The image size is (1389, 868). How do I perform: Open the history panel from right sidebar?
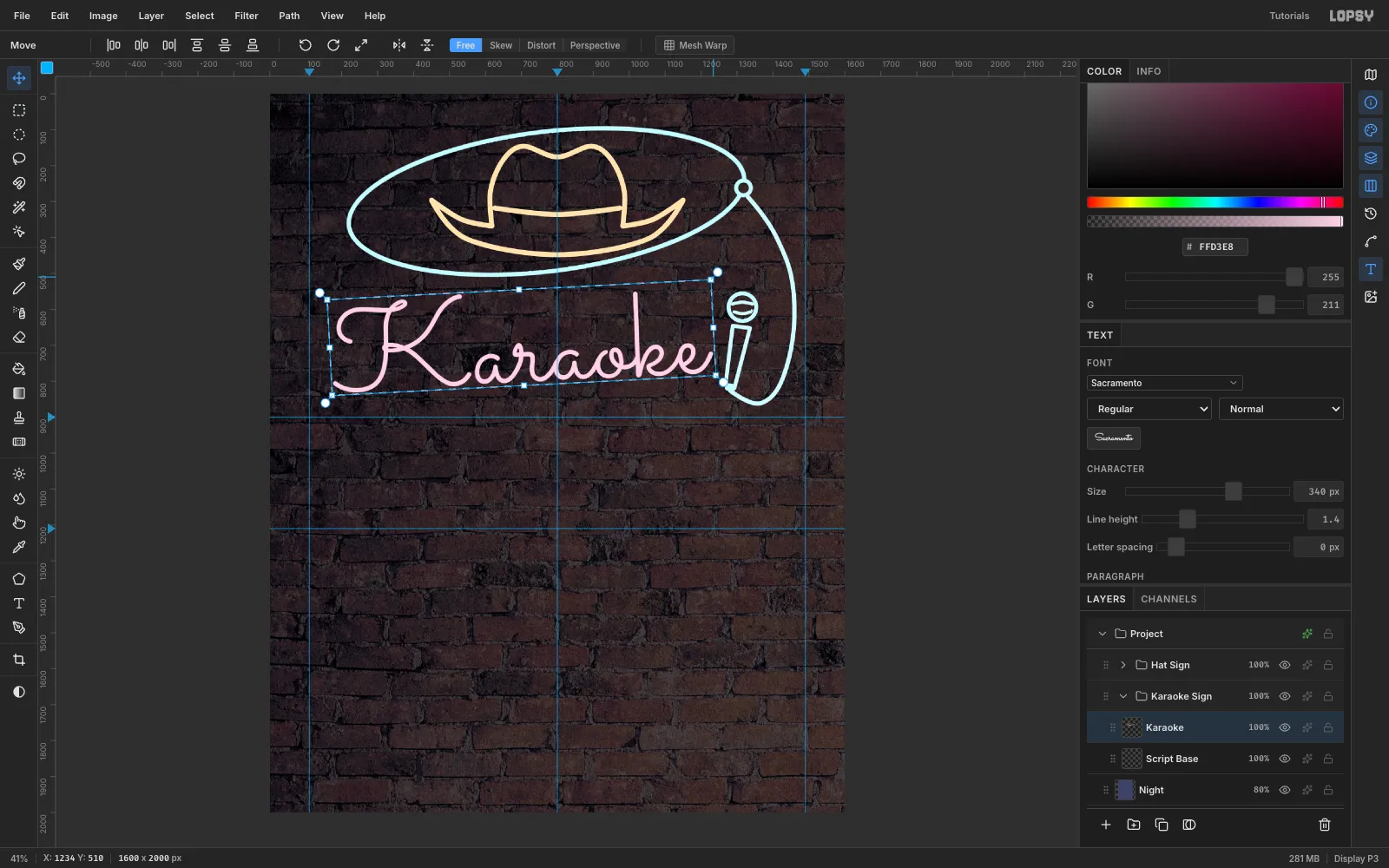(x=1371, y=214)
